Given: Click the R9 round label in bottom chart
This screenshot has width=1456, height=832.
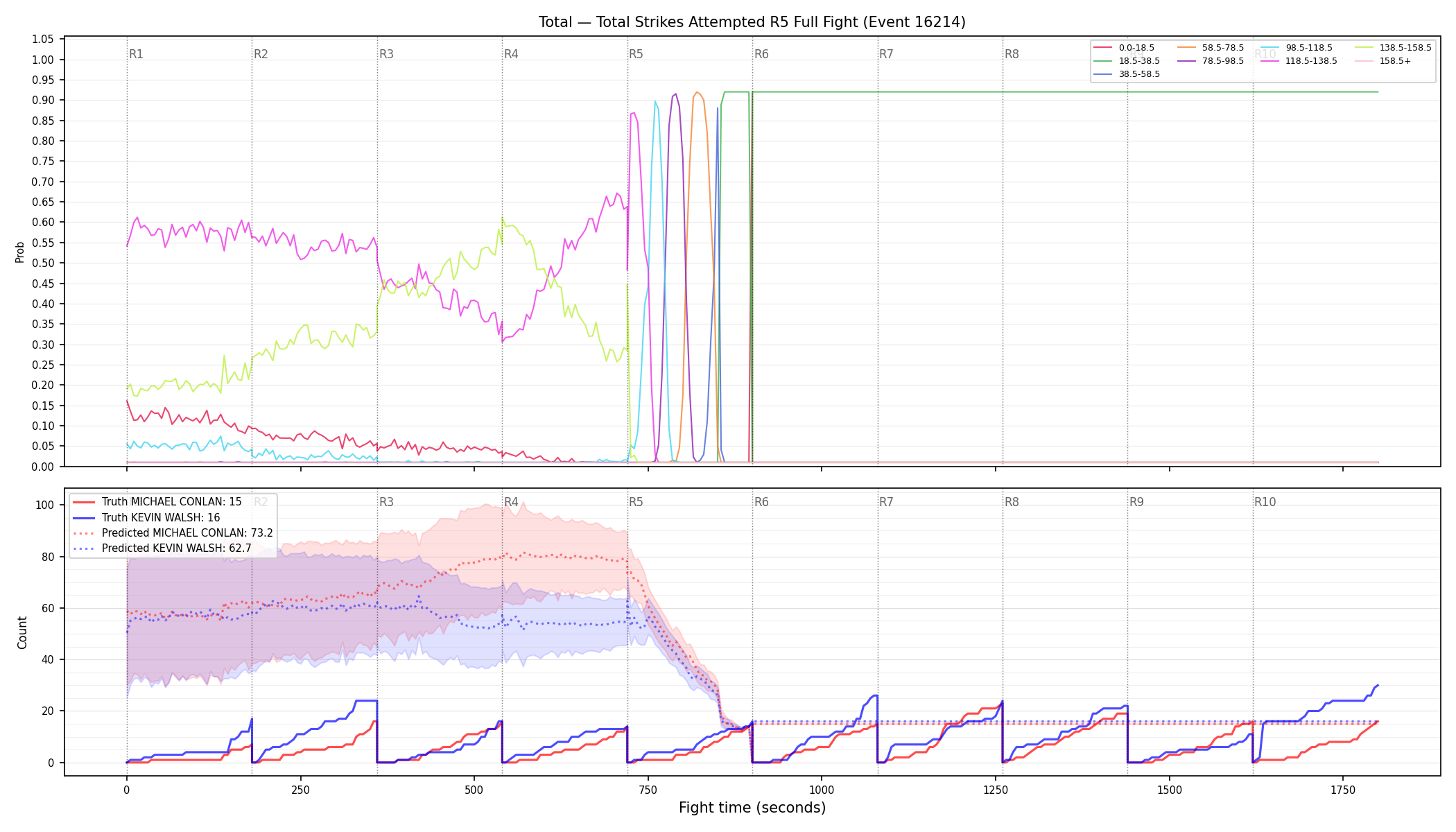Looking at the screenshot, I should click(x=1136, y=502).
